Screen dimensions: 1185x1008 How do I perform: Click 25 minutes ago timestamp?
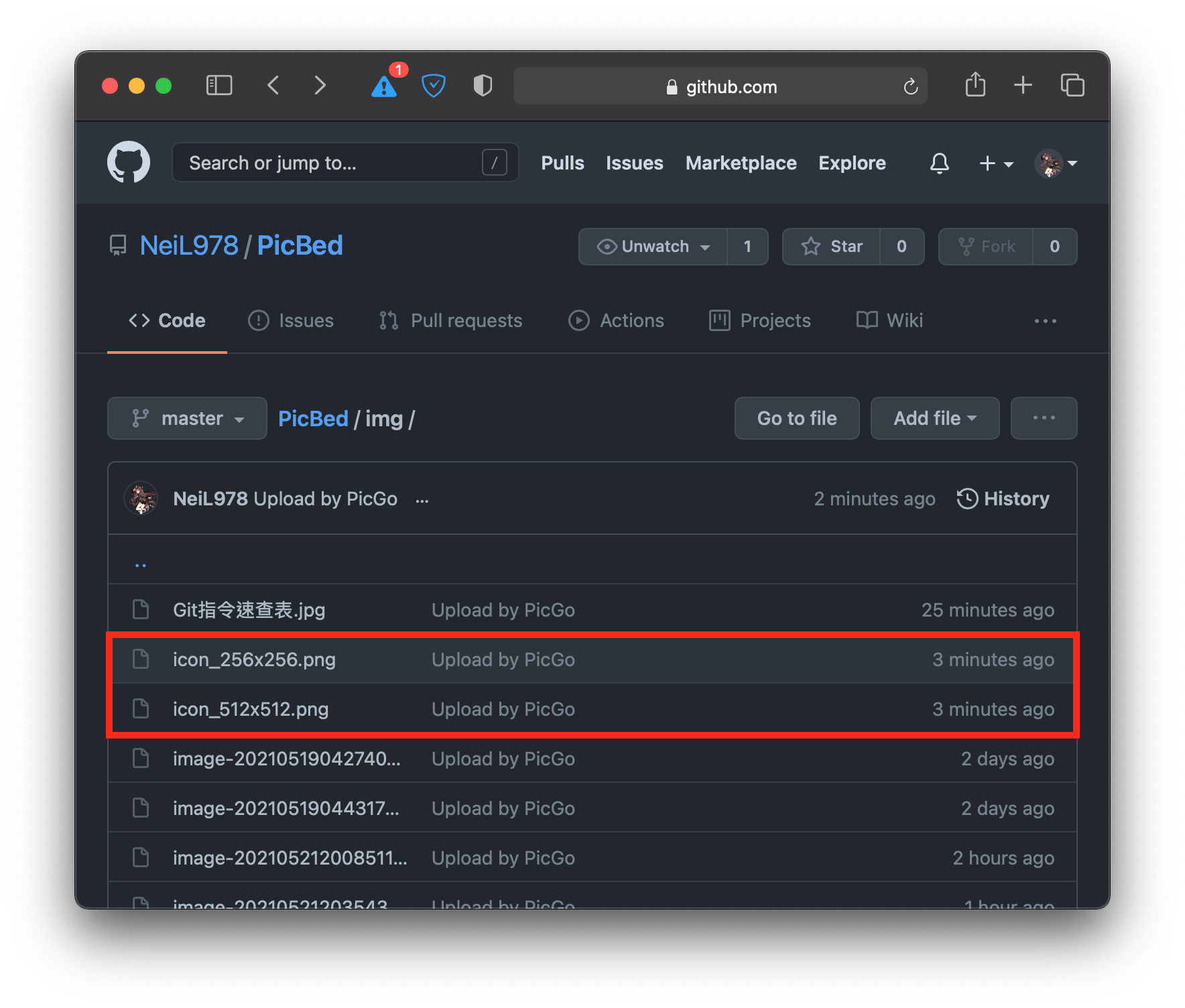point(988,610)
